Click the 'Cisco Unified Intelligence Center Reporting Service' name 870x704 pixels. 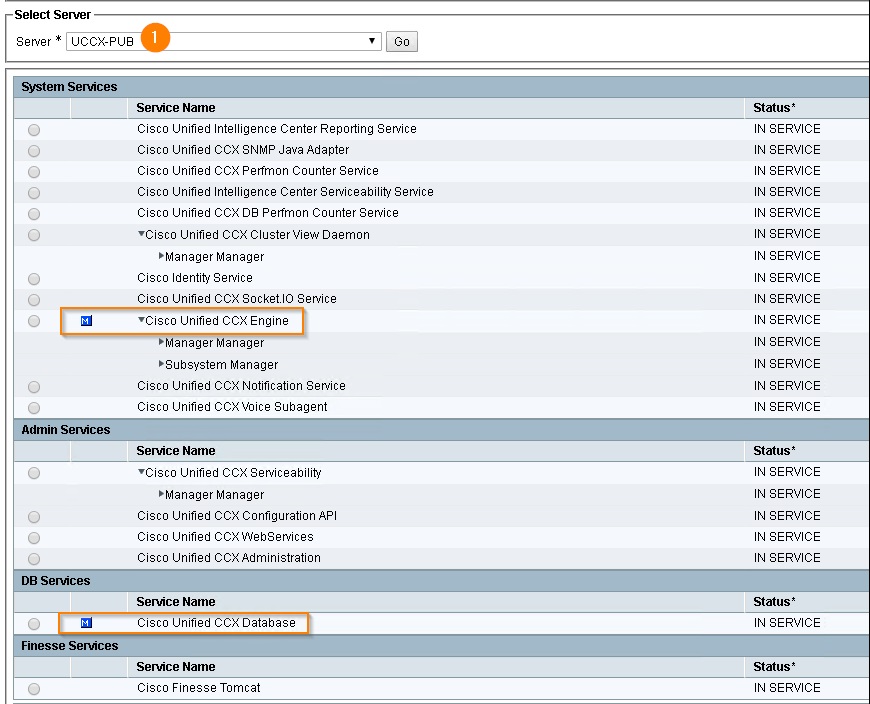point(277,129)
